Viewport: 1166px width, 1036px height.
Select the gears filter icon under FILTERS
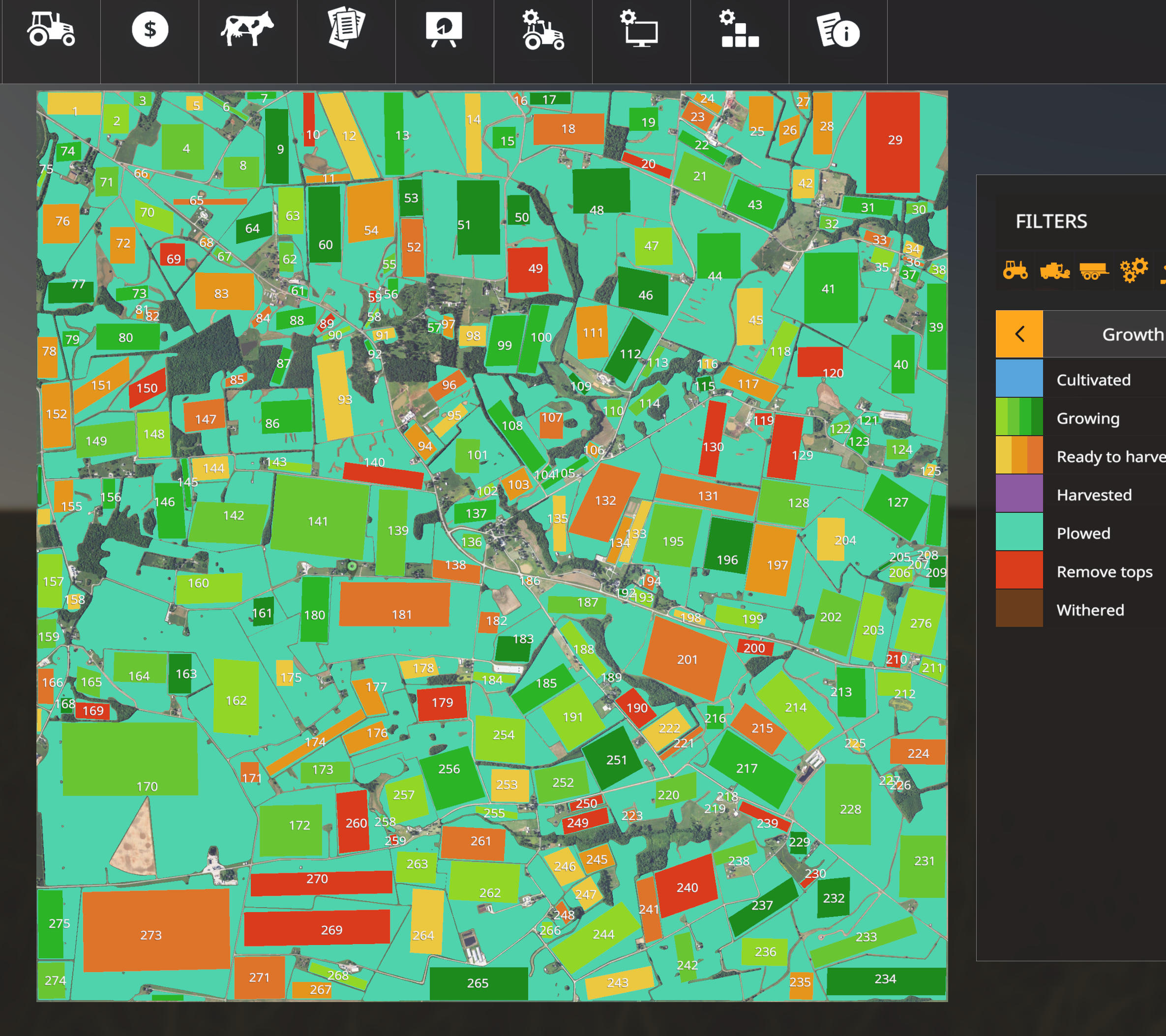point(1133,270)
